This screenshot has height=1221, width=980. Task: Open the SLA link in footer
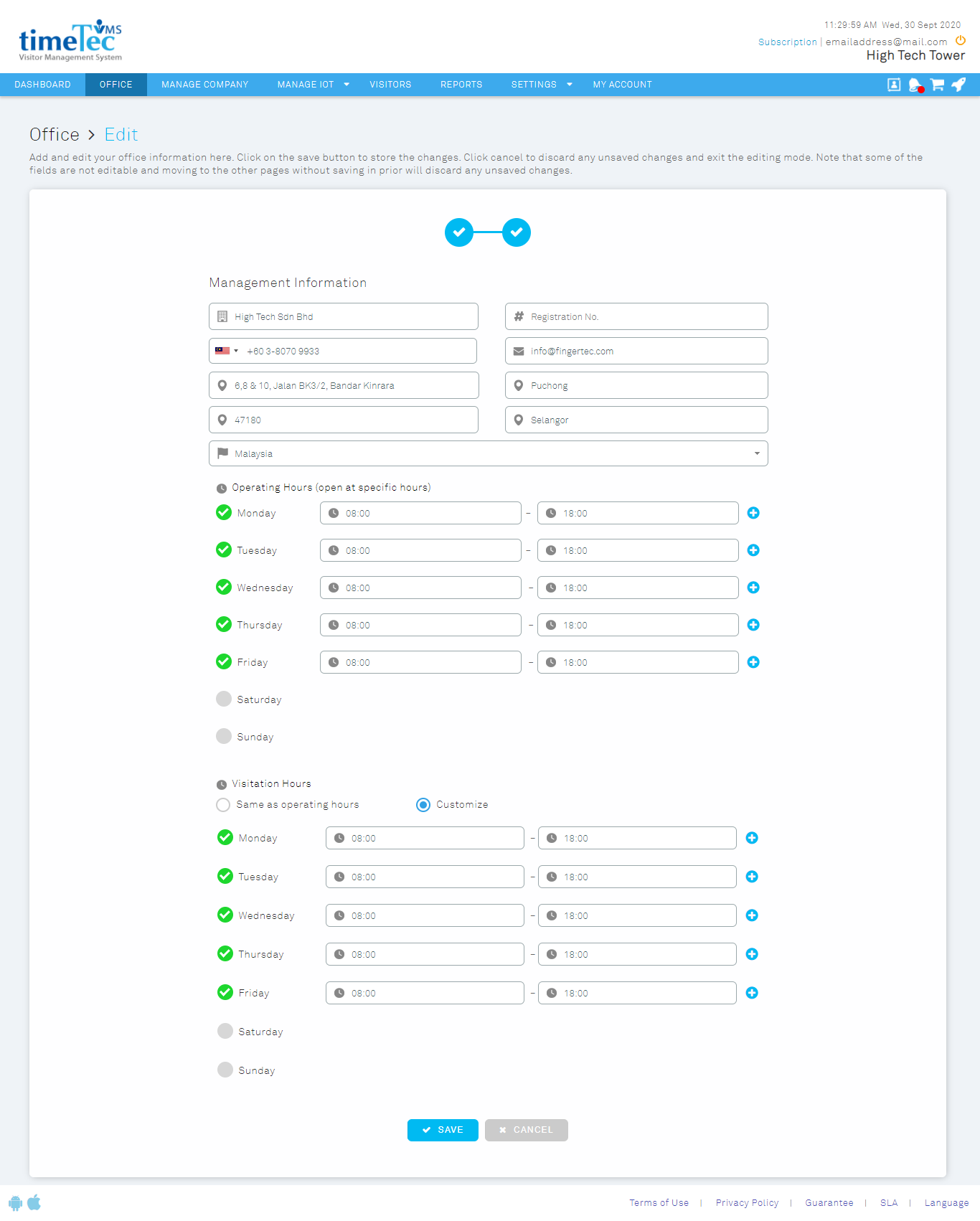889,1203
